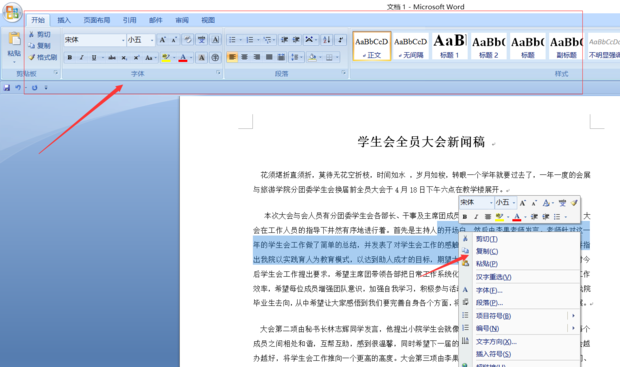Switch to the 页面布局 (Page Layout) tab

tap(97, 20)
